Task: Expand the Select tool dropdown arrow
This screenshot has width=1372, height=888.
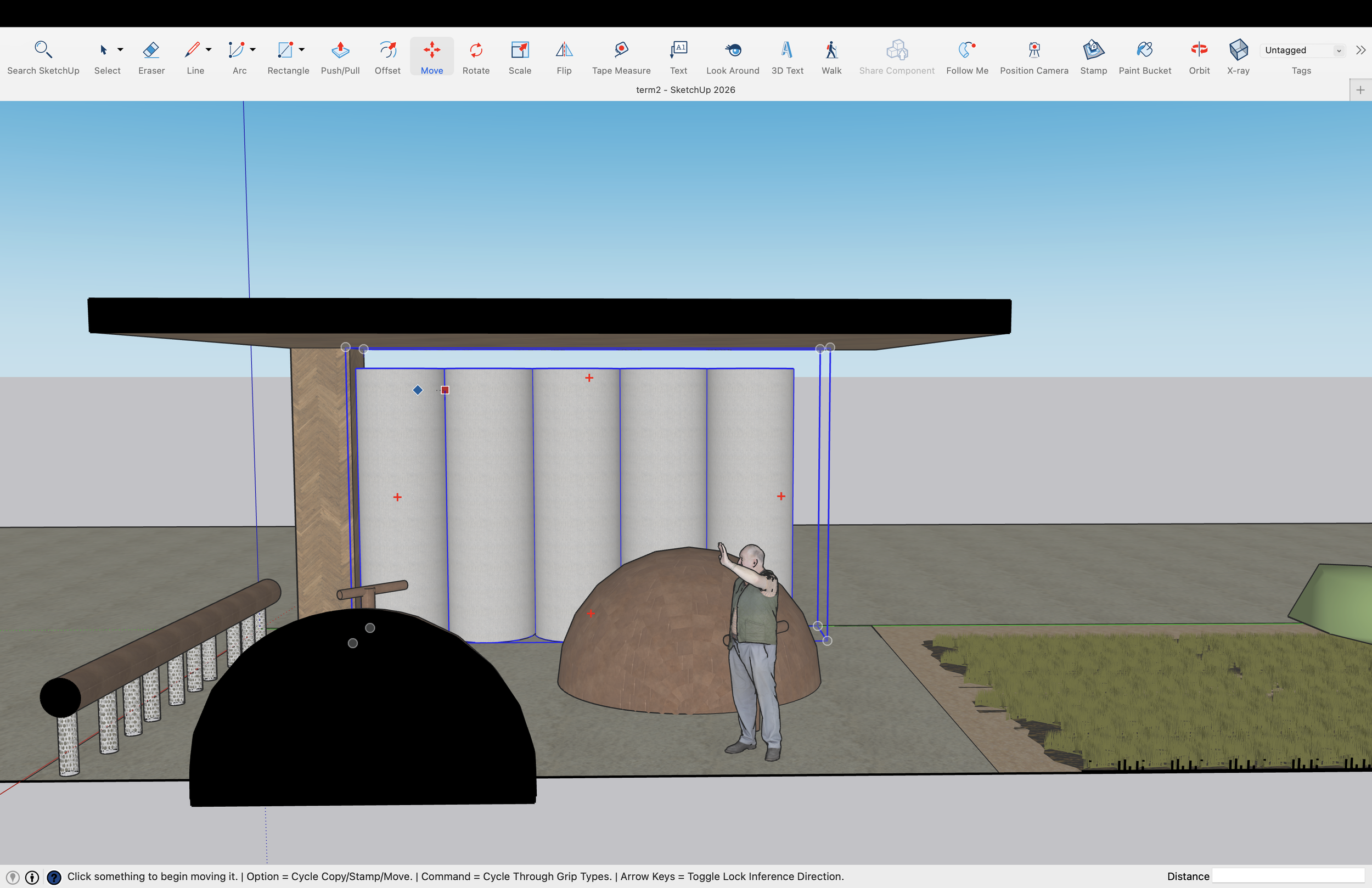Action: click(x=121, y=49)
